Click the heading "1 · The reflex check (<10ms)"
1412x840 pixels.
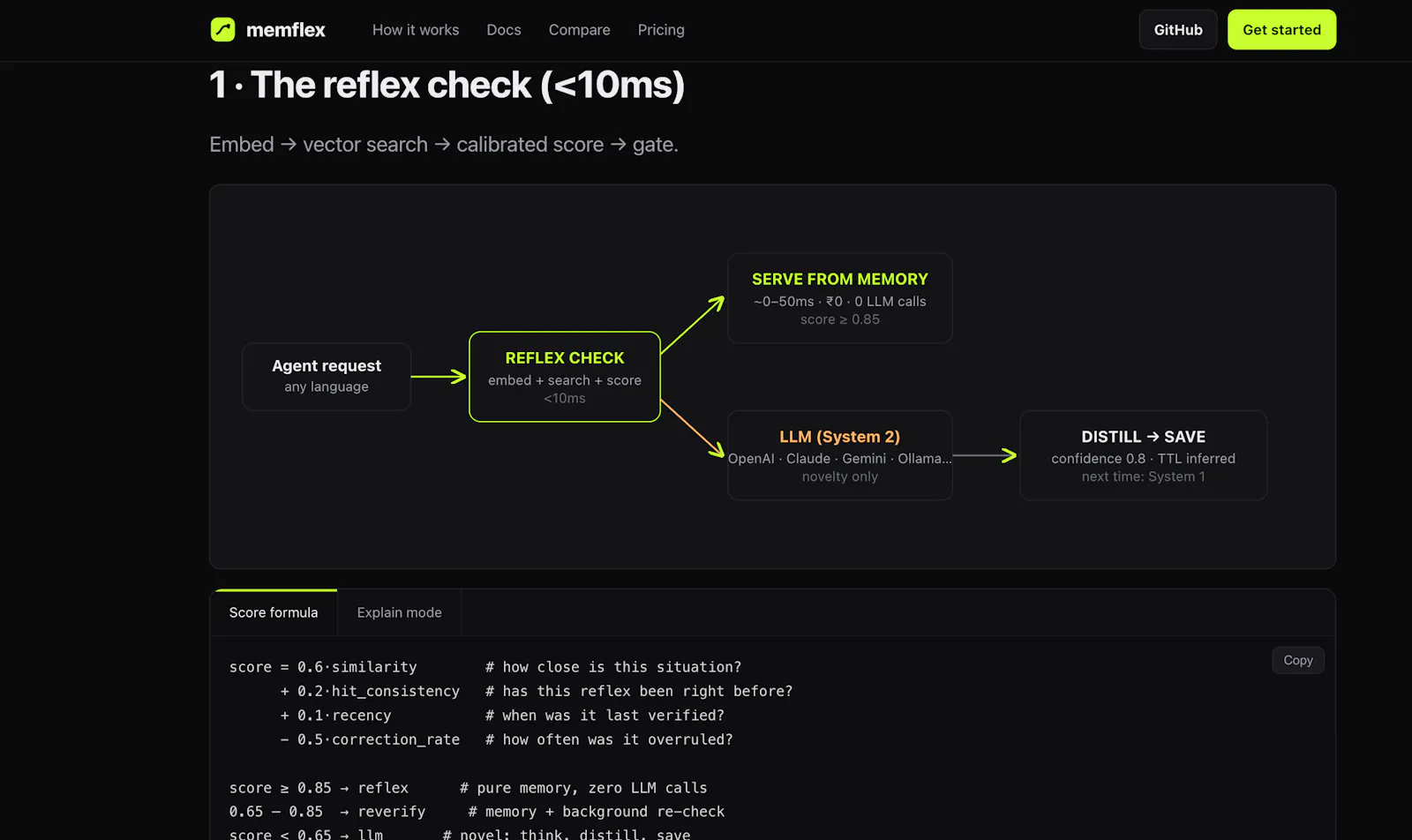[x=447, y=85]
